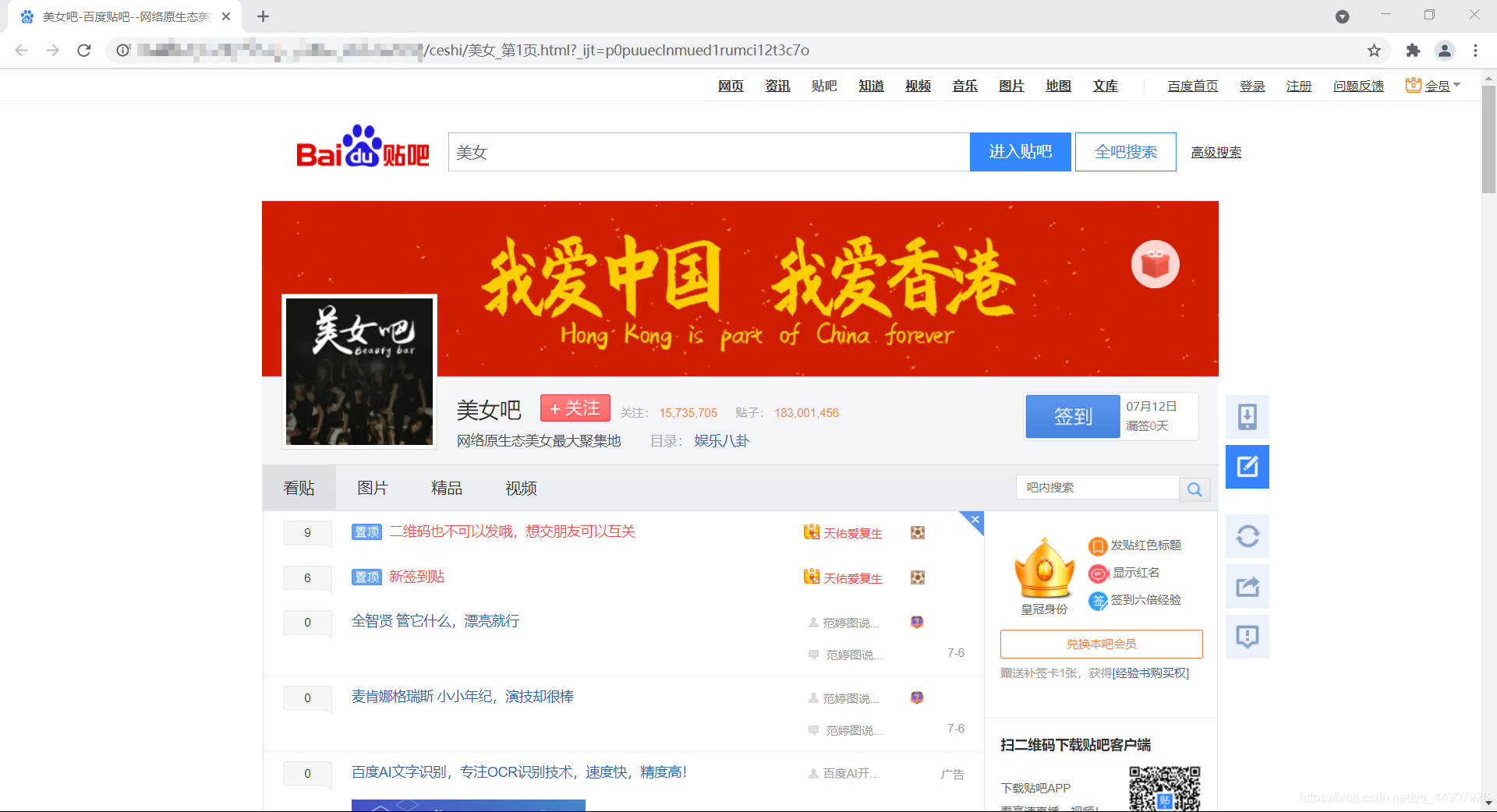The width and height of the screenshot is (1497, 812).
Task: Open a new browser tab
Action: (263, 16)
